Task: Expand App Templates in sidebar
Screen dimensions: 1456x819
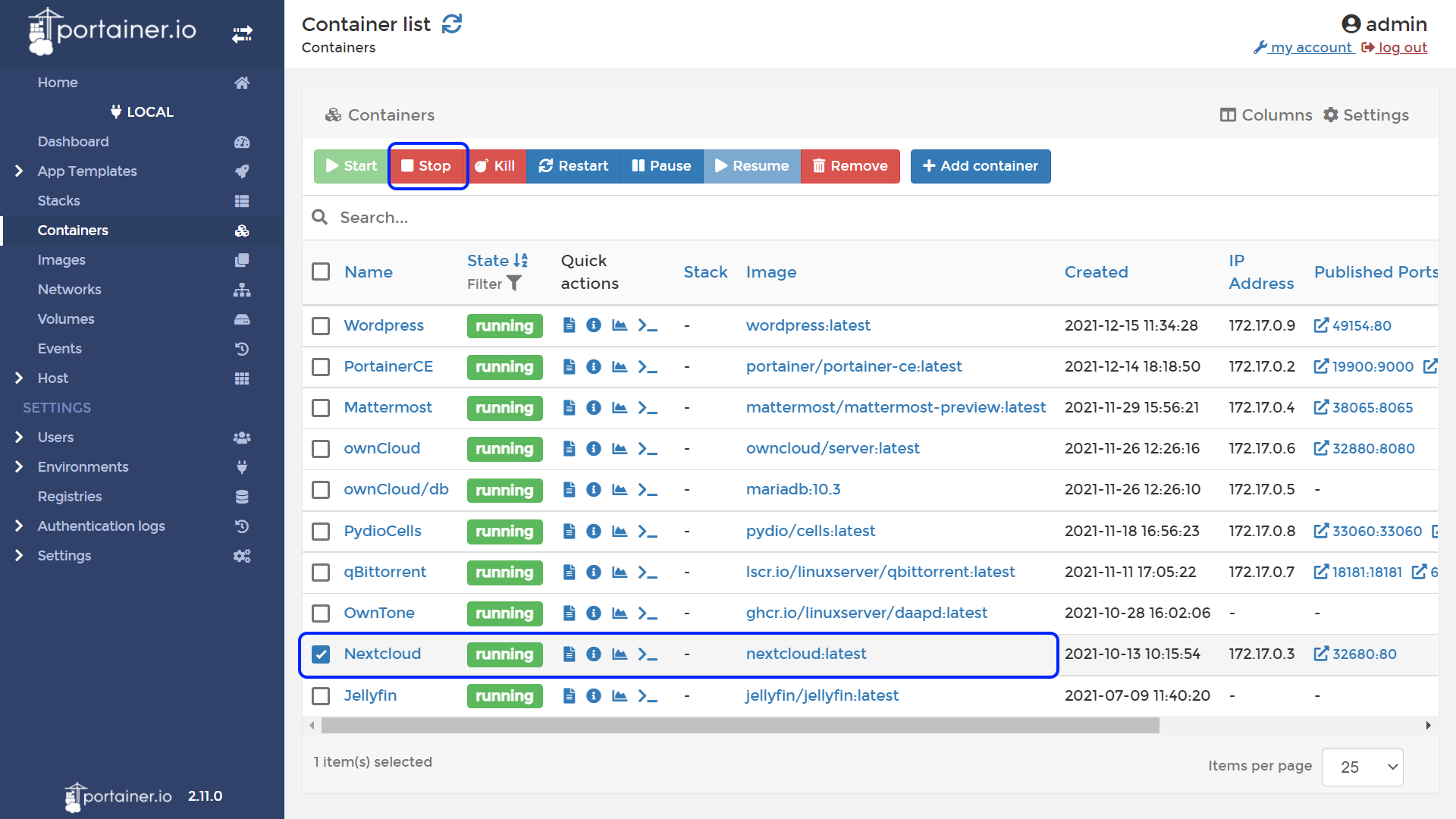Action: click(19, 171)
